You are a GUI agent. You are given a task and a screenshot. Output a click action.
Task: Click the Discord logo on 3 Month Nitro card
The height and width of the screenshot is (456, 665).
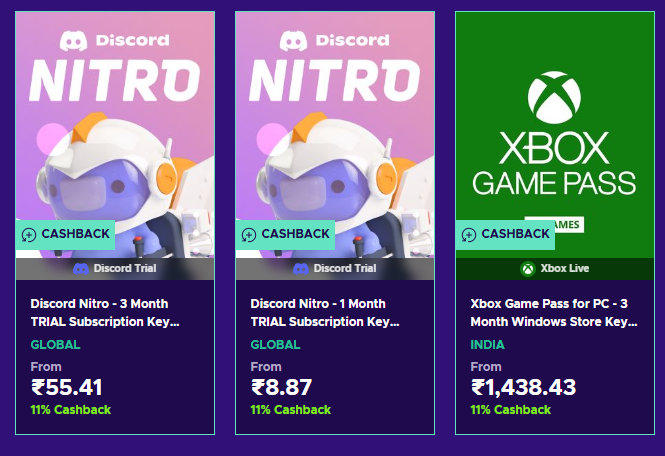(x=73, y=41)
